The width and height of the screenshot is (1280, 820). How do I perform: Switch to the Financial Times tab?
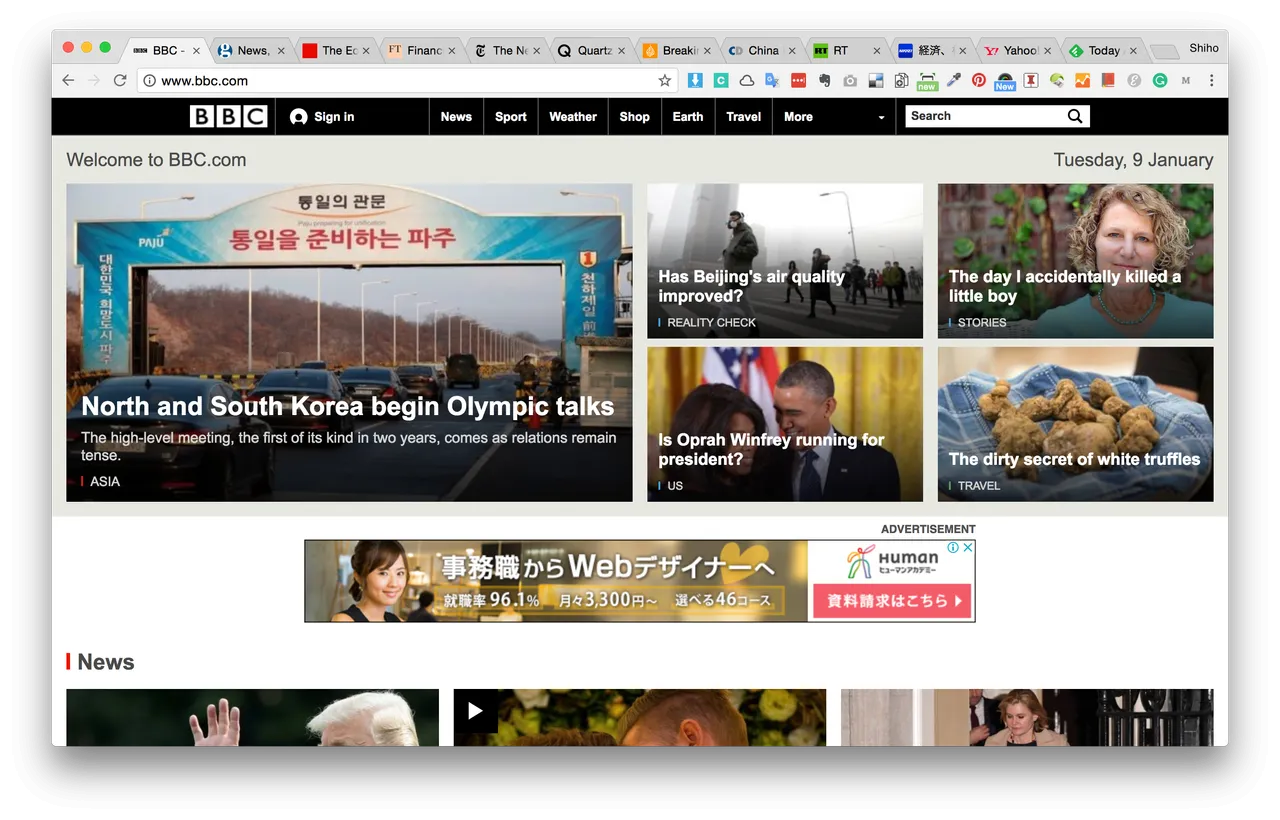click(422, 50)
